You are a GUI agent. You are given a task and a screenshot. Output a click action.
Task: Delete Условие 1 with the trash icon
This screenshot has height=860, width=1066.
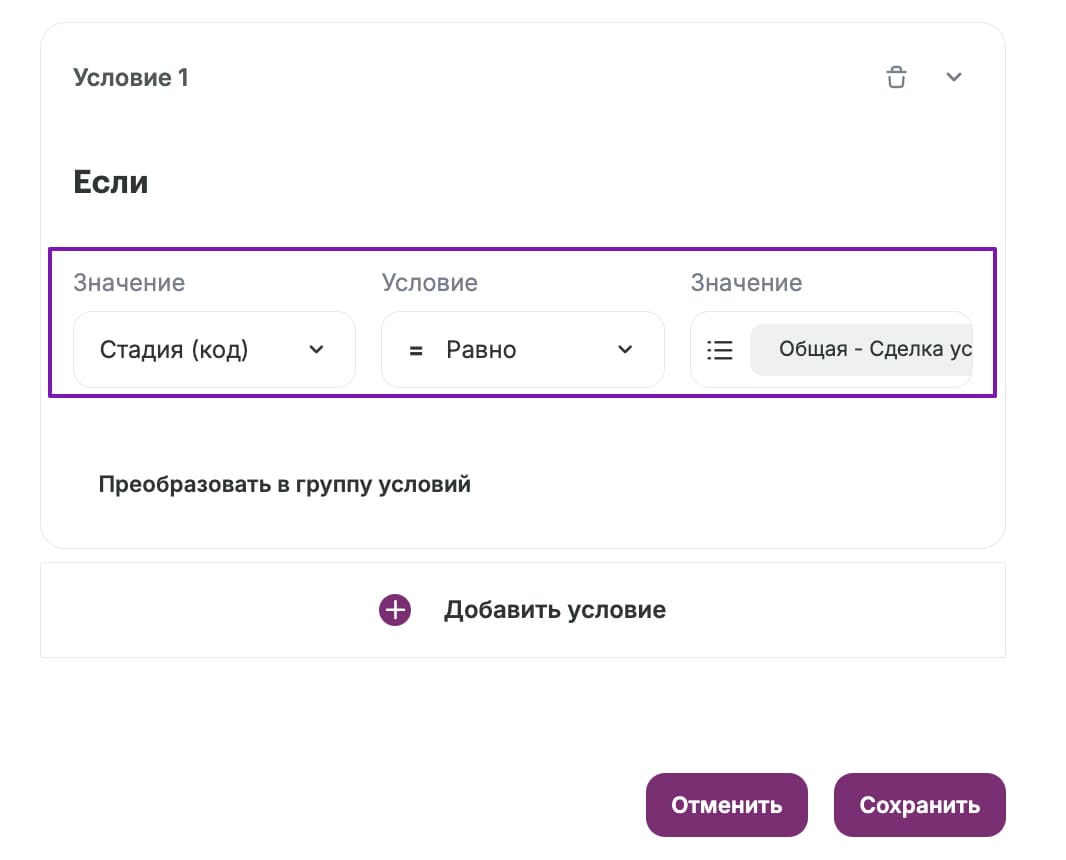point(896,77)
